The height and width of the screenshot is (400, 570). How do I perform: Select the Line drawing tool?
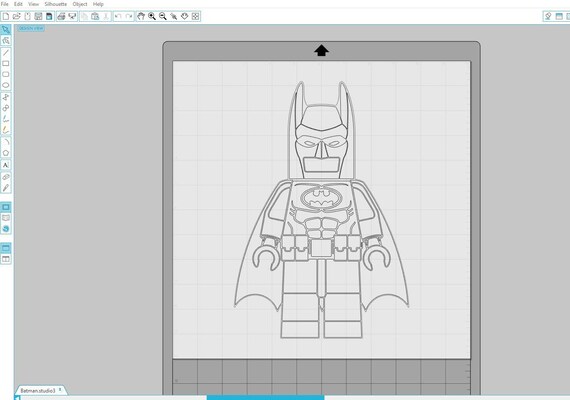pyautogui.click(x=6, y=53)
